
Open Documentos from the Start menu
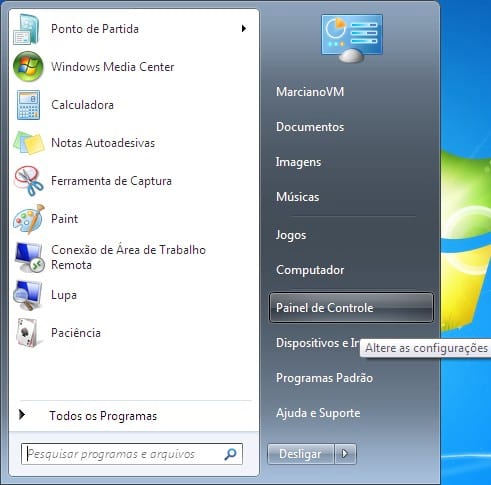click(310, 127)
